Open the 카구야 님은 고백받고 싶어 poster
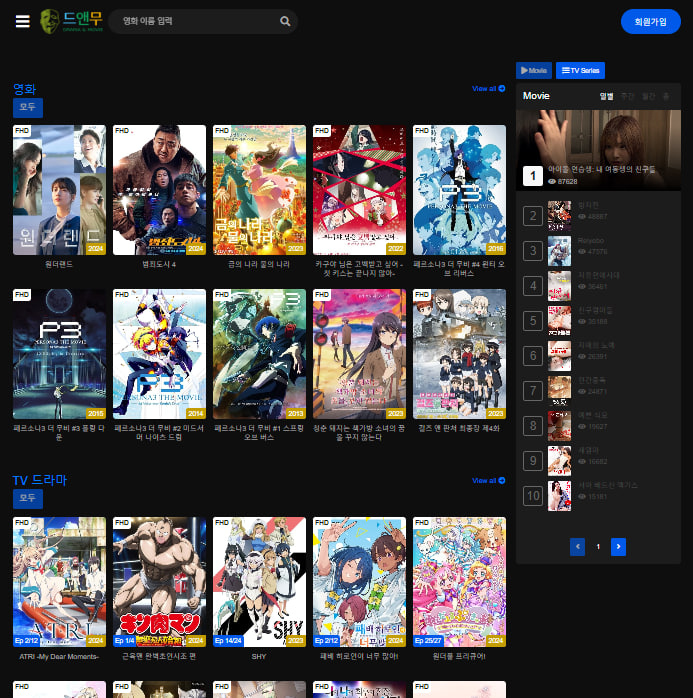 (359, 190)
